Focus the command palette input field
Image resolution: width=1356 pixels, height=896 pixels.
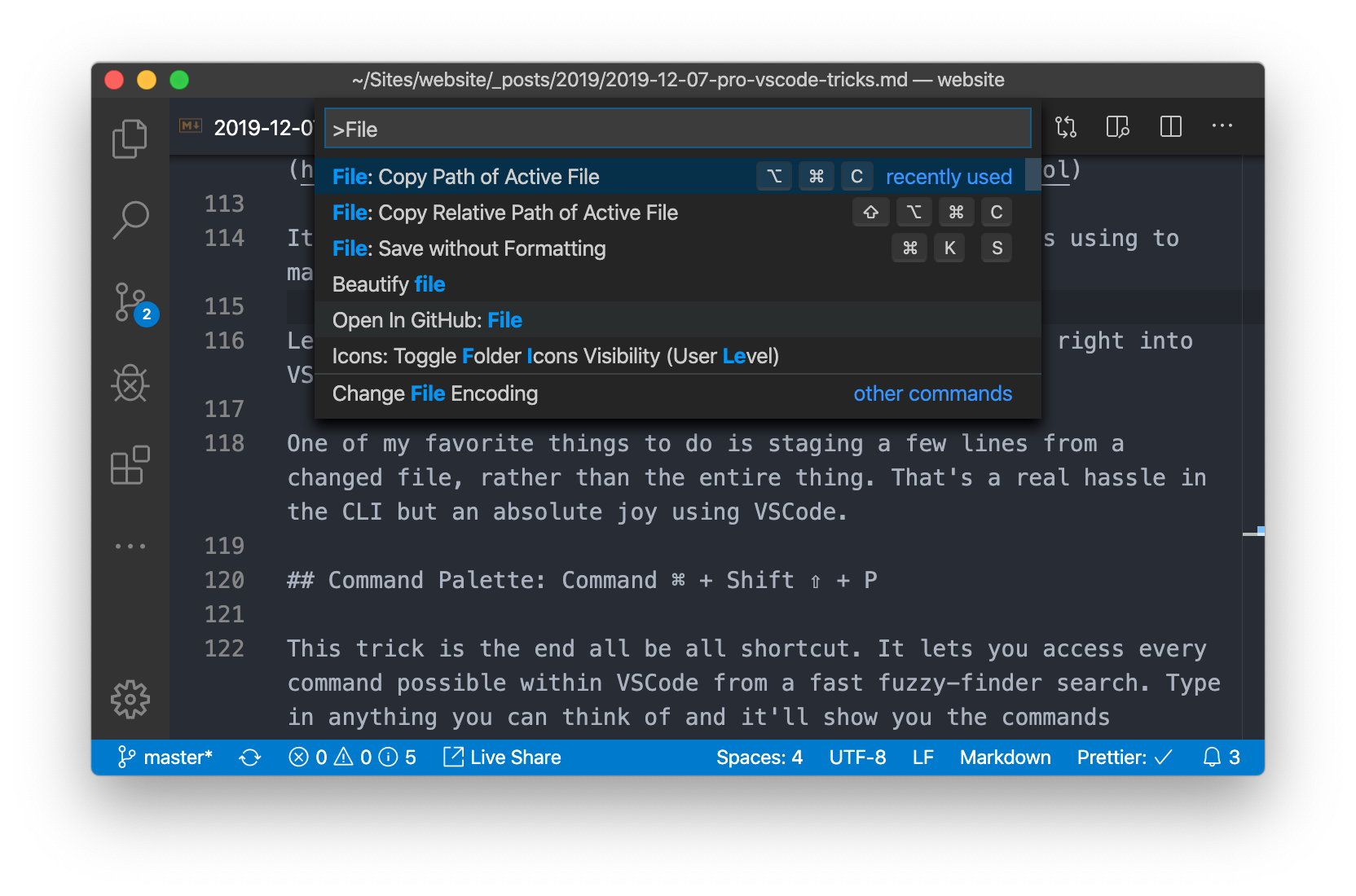coord(677,129)
